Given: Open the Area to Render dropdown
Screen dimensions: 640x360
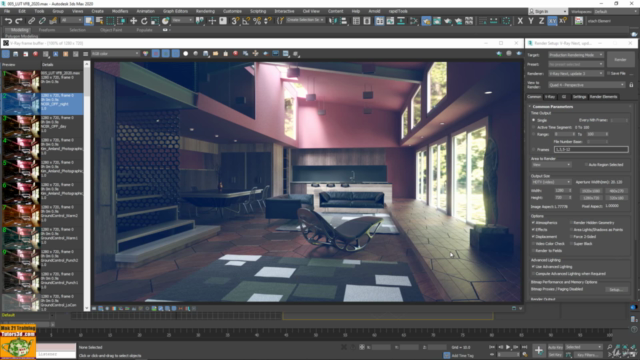Looking at the screenshot, I should click(x=551, y=165).
